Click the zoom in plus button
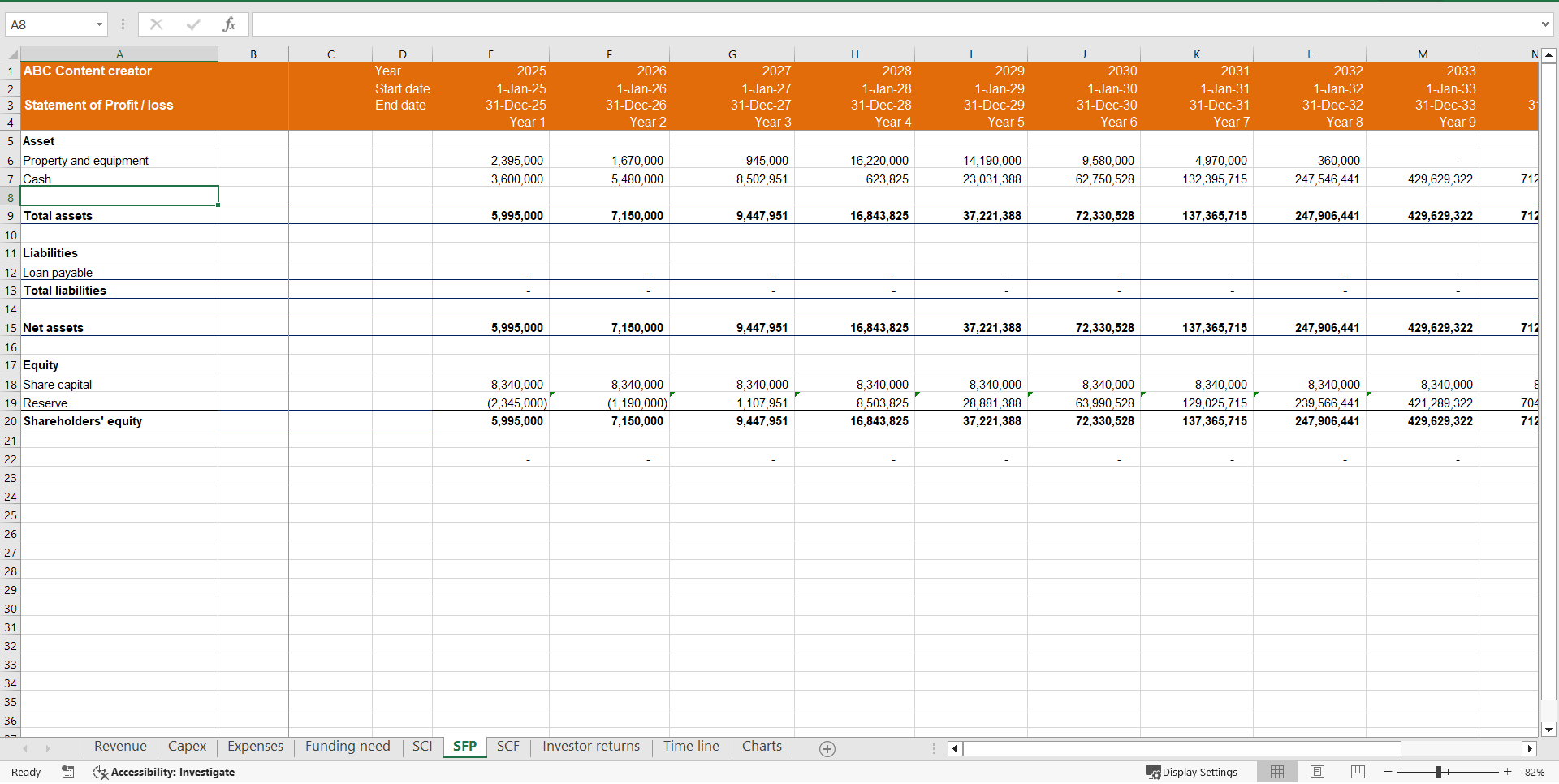 tap(1508, 772)
